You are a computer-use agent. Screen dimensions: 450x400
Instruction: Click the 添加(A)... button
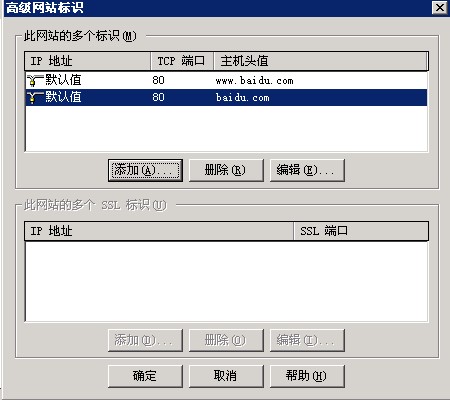pyautogui.click(x=145, y=170)
